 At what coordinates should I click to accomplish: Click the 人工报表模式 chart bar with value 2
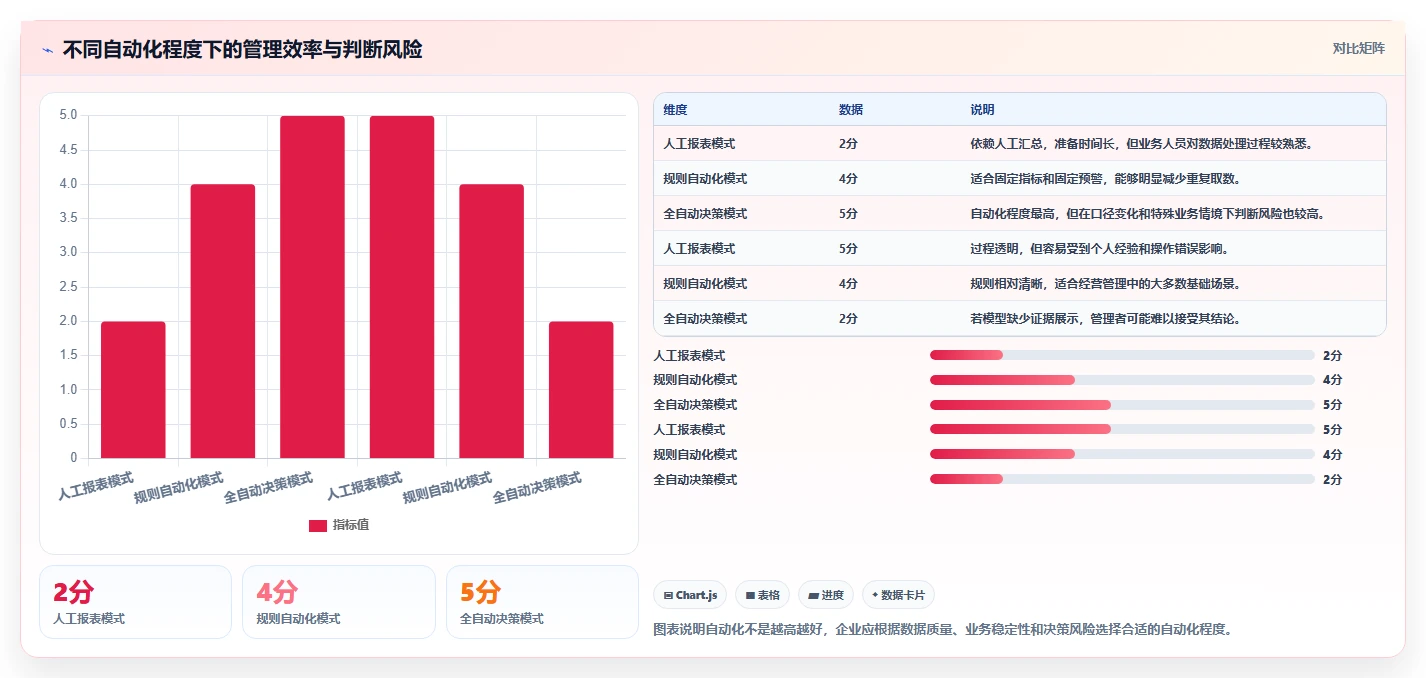click(133, 389)
